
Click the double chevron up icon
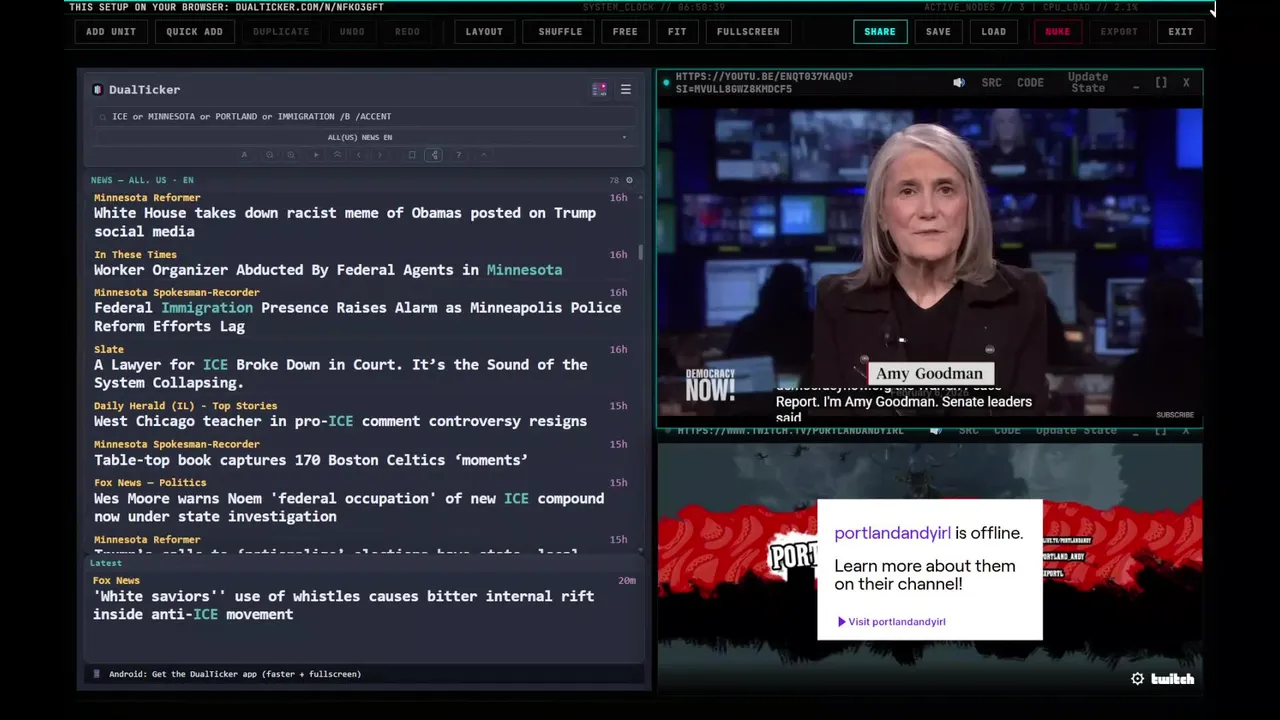tap(337, 155)
